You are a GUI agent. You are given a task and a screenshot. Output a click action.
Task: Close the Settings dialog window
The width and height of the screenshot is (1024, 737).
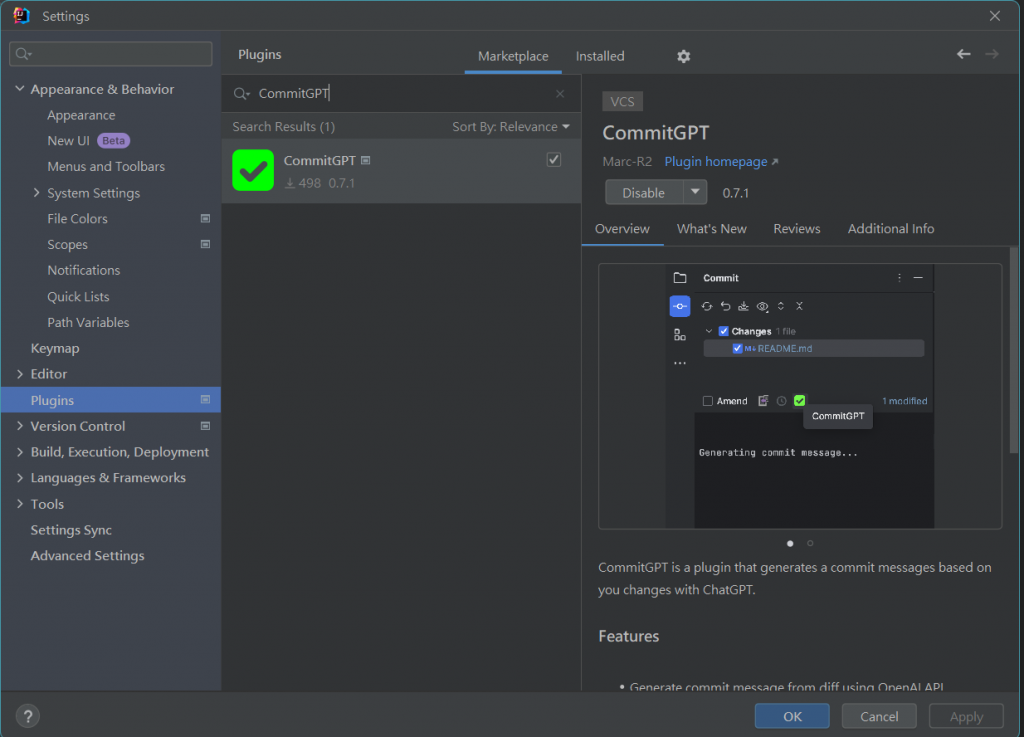995,16
